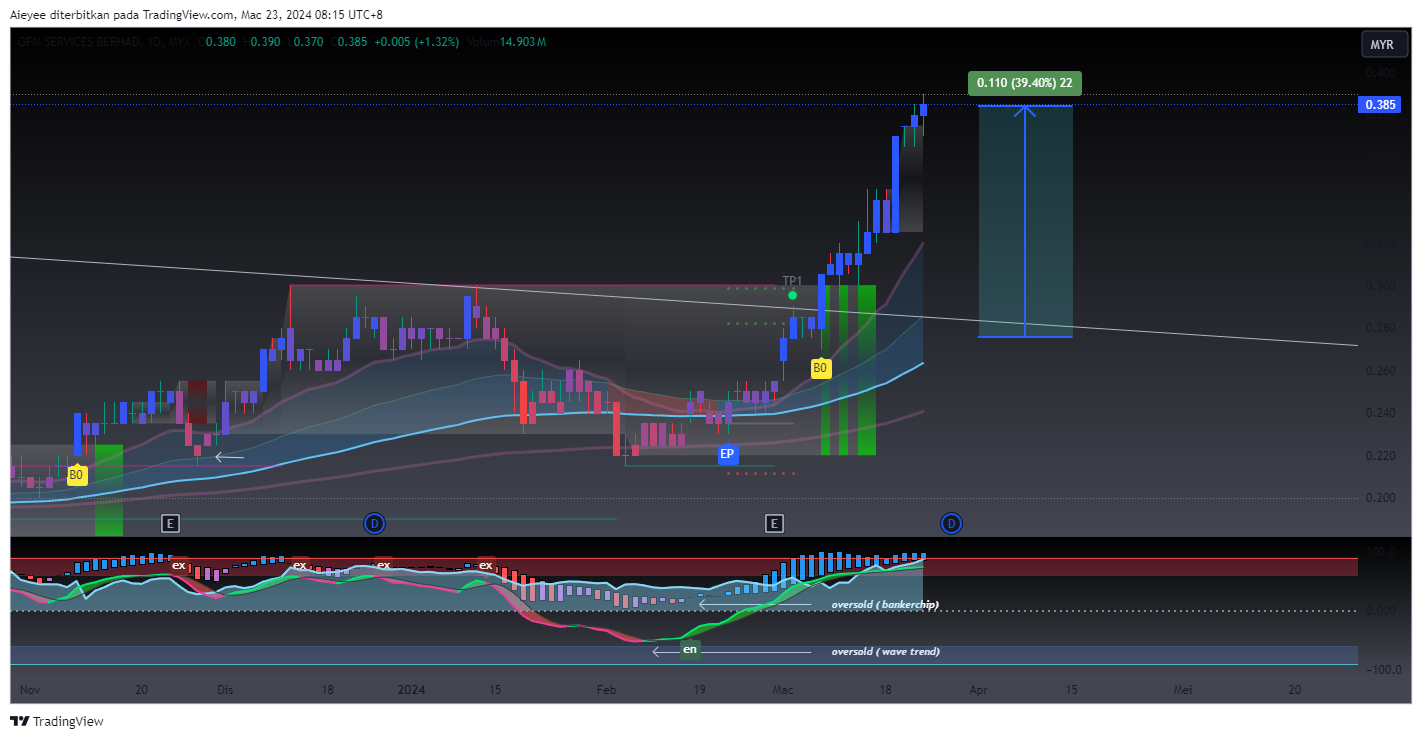
Task: Click the 19 date label on the time axis
Action: coord(699,689)
